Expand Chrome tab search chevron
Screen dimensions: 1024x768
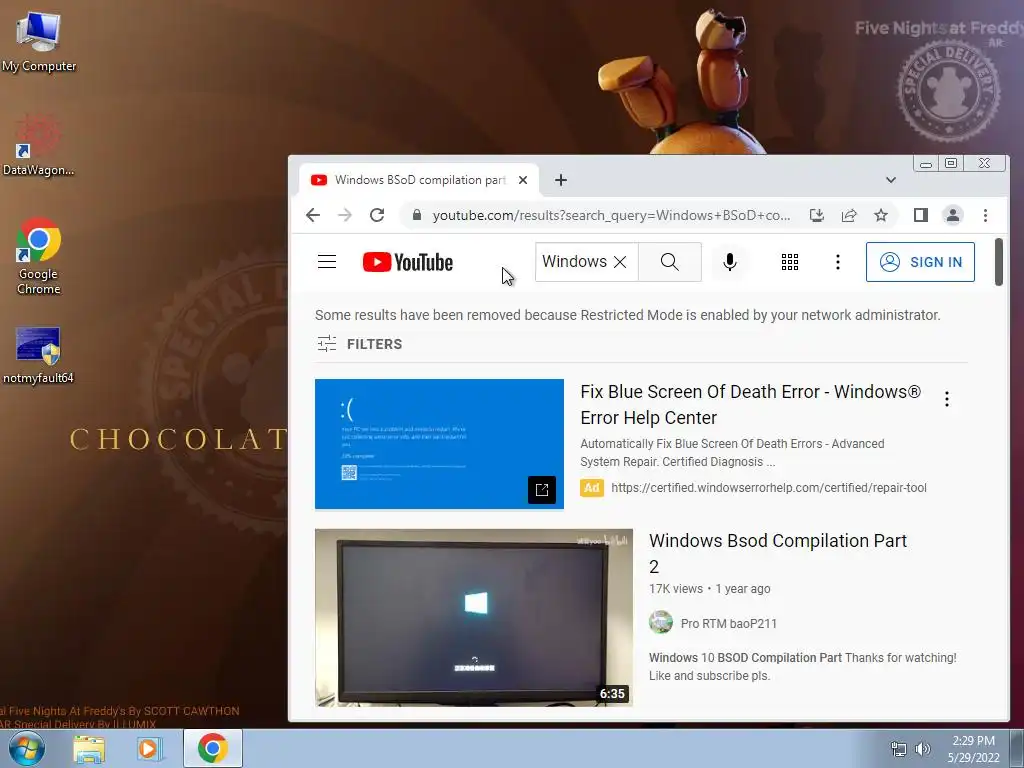(891, 180)
